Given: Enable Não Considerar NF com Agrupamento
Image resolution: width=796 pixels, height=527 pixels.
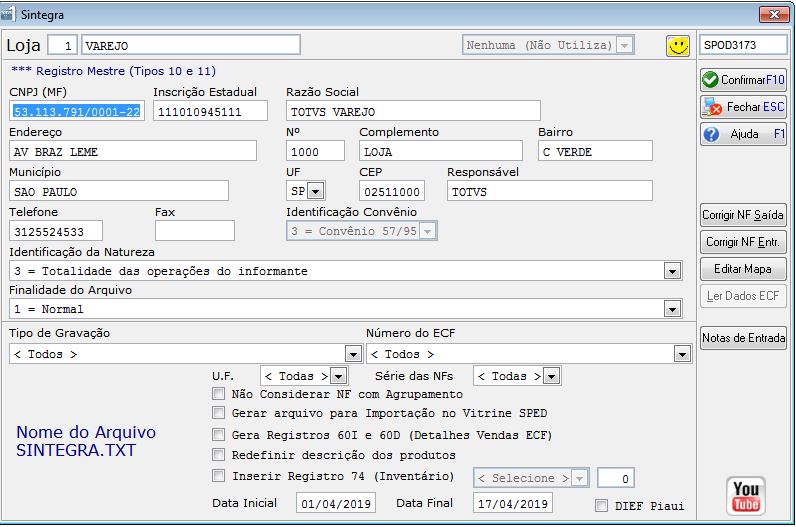Looking at the screenshot, I should [x=218, y=393].
